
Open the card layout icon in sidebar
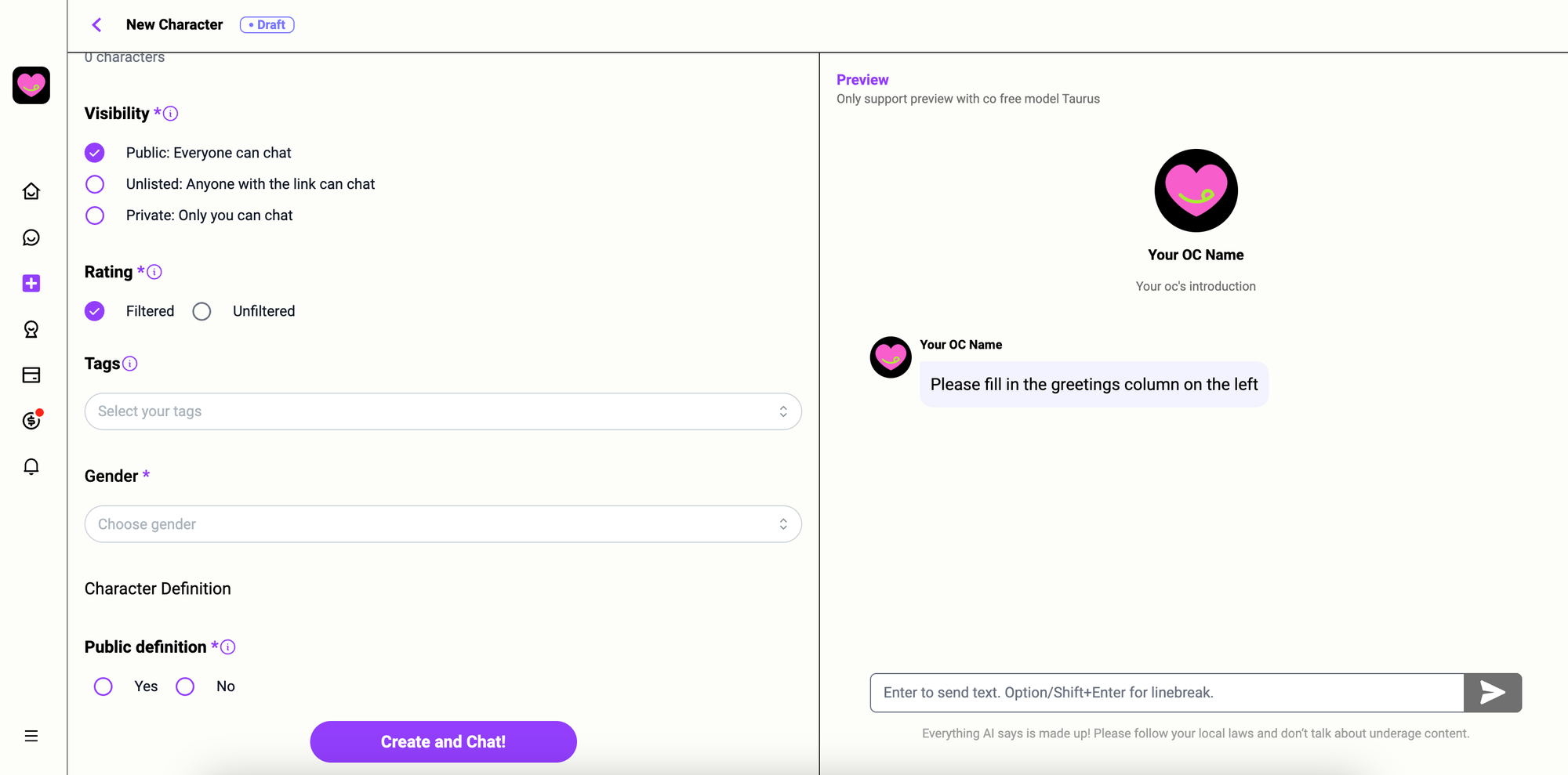(x=31, y=375)
